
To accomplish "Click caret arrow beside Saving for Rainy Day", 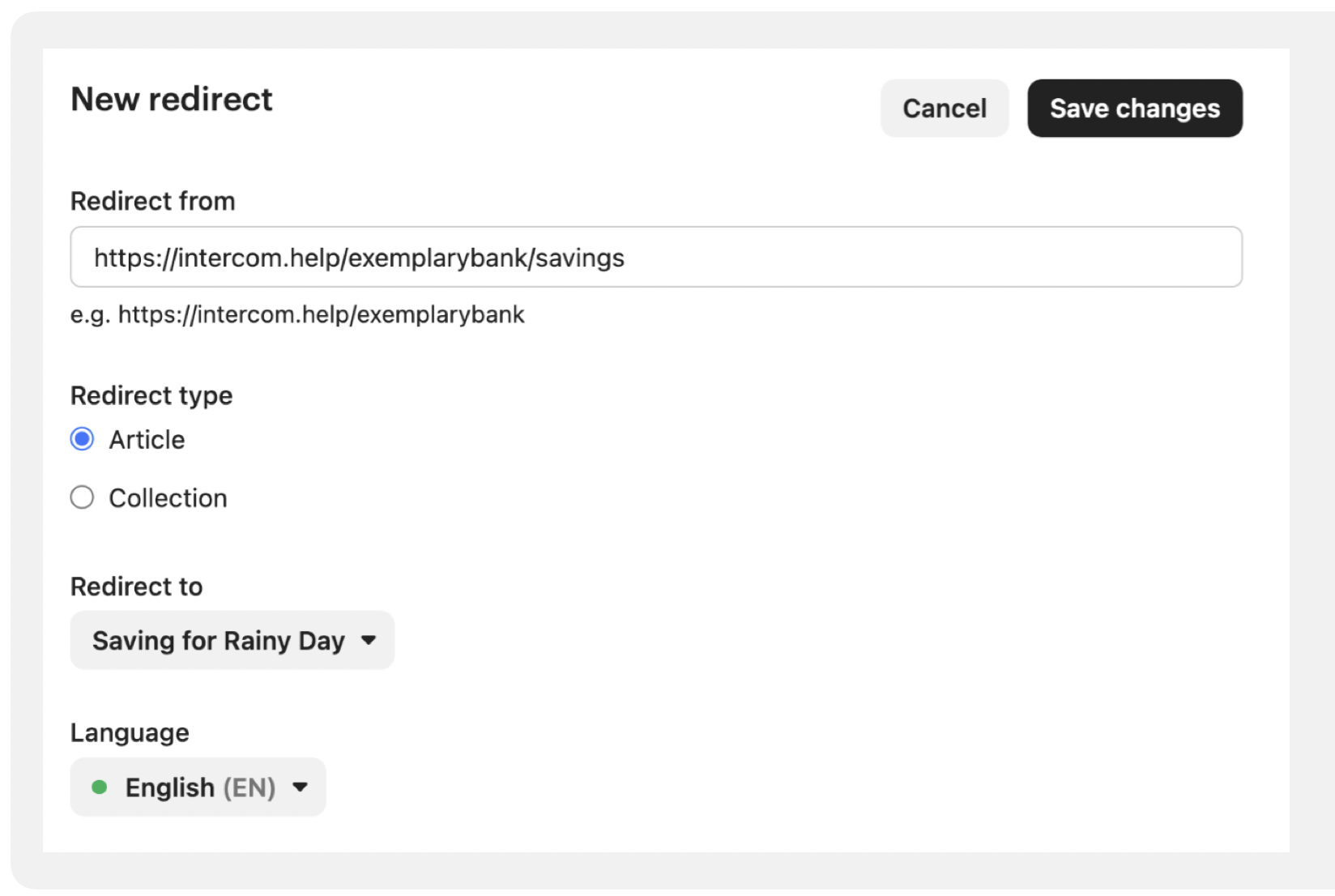I will [x=369, y=640].
